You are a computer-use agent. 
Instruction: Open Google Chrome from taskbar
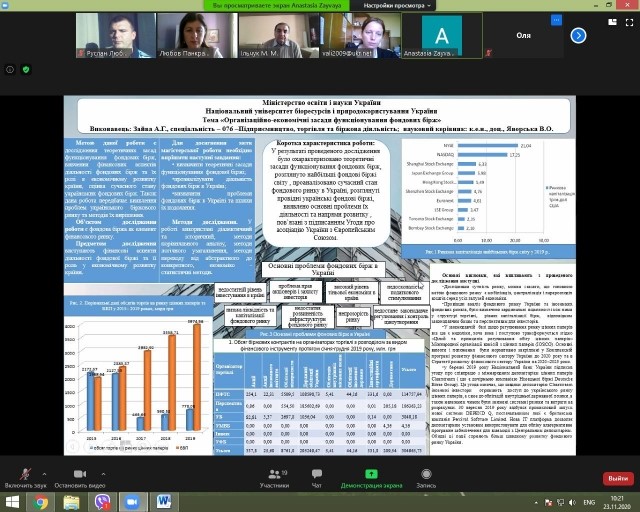point(40,502)
